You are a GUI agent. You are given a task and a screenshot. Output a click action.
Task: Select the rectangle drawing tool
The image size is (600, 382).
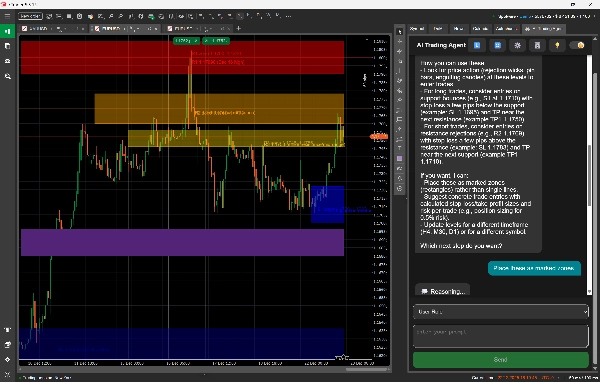click(x=400, y=119)
